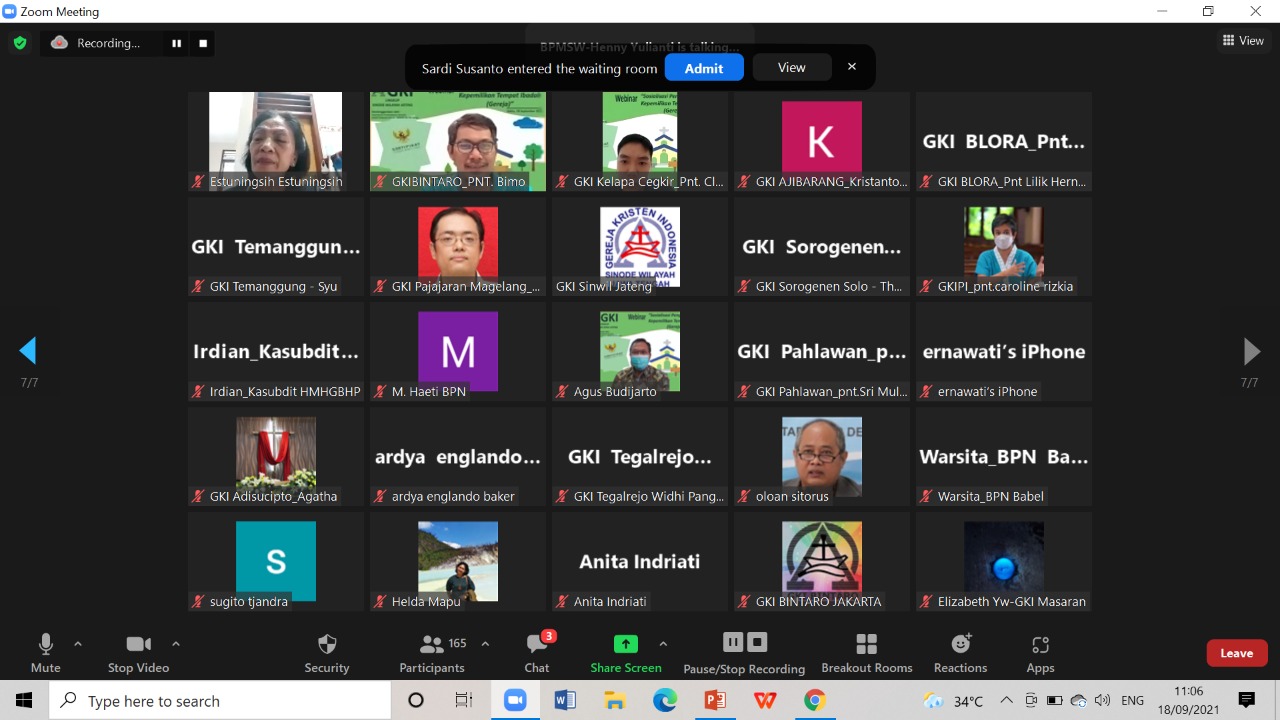
Task: Click the red Leave button
Action: 1236,653
